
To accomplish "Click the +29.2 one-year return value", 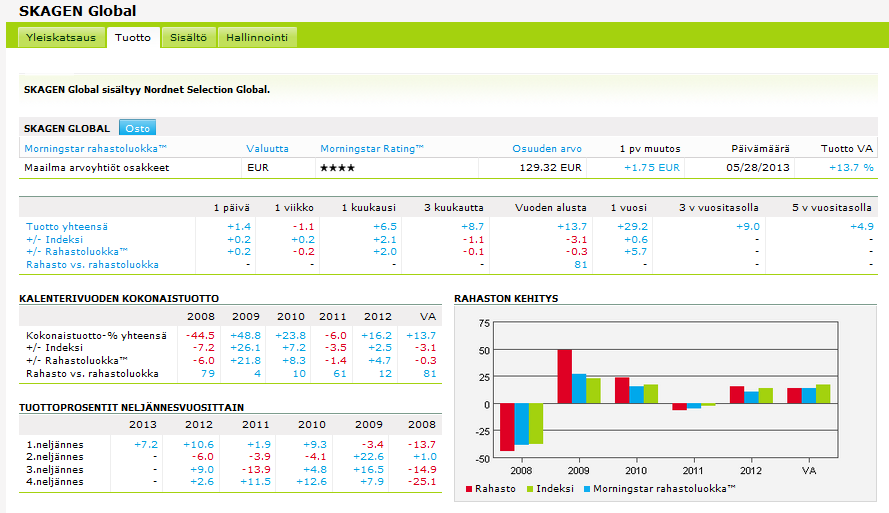I will point(632,226).
